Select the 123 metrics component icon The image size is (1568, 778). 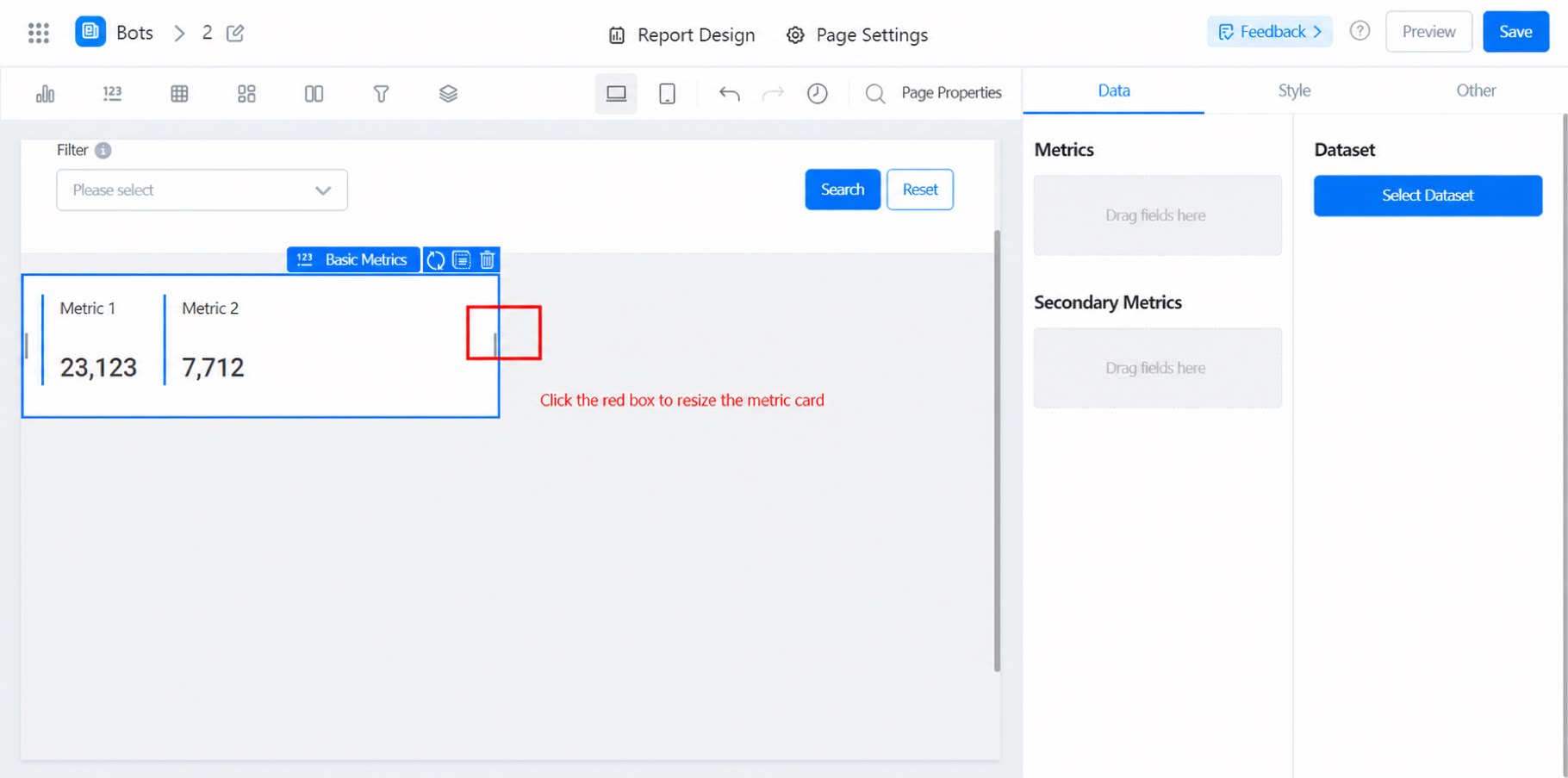click(x=112, y=93)
